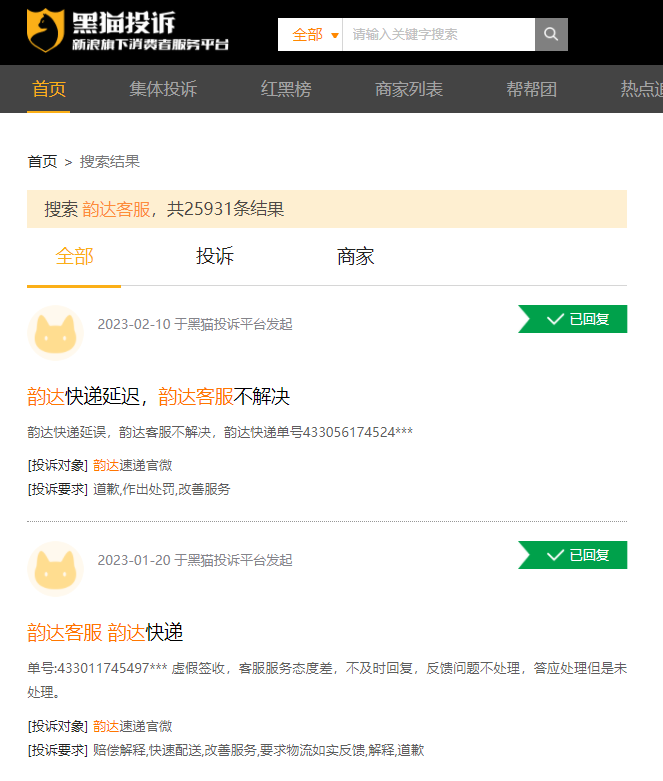
Task: Click the cat avatar on 2023-01-20 complaint
Action: (57, 569)
